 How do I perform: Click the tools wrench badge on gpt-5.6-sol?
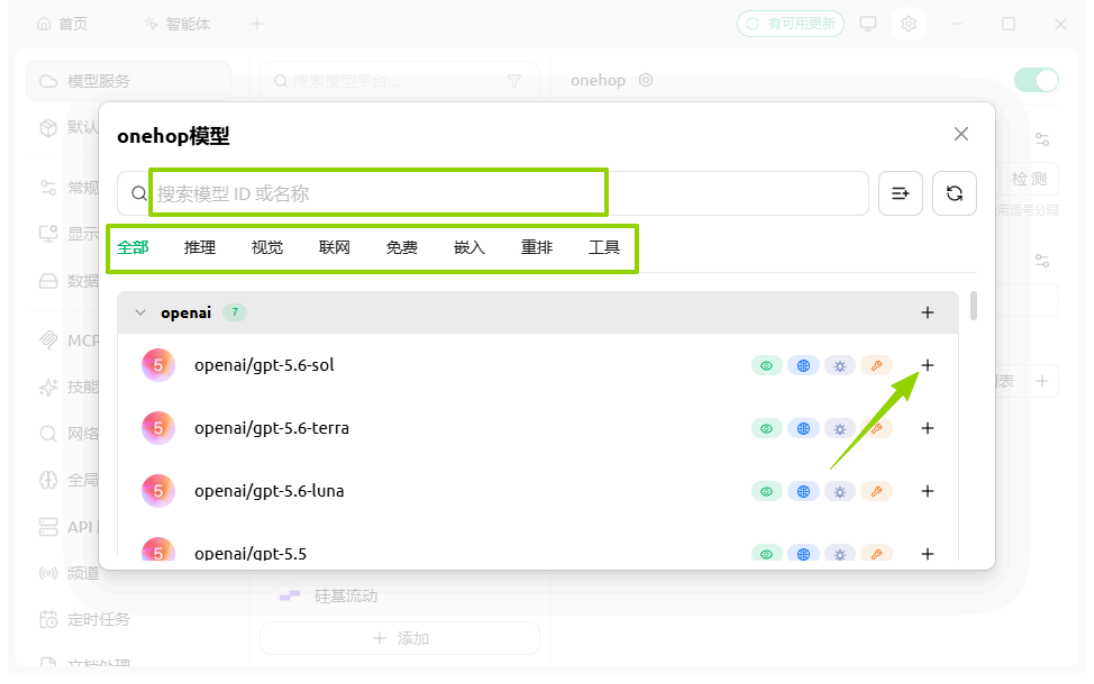[x=876, y=366]
